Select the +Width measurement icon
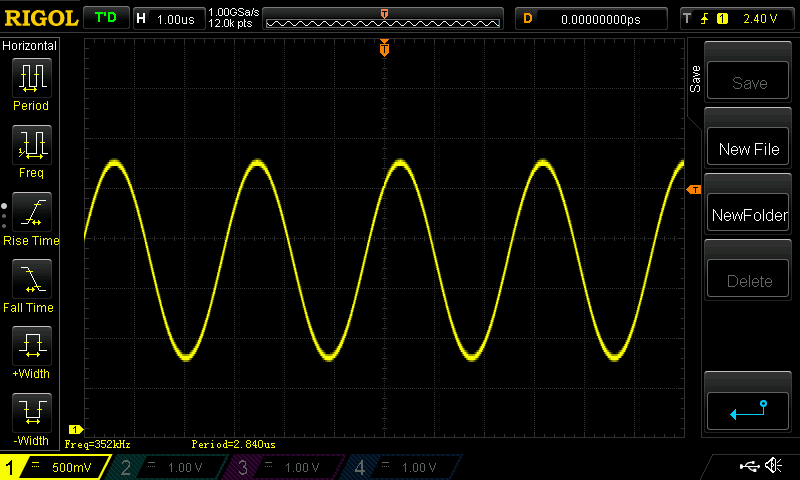 click(x=32, y=346)
